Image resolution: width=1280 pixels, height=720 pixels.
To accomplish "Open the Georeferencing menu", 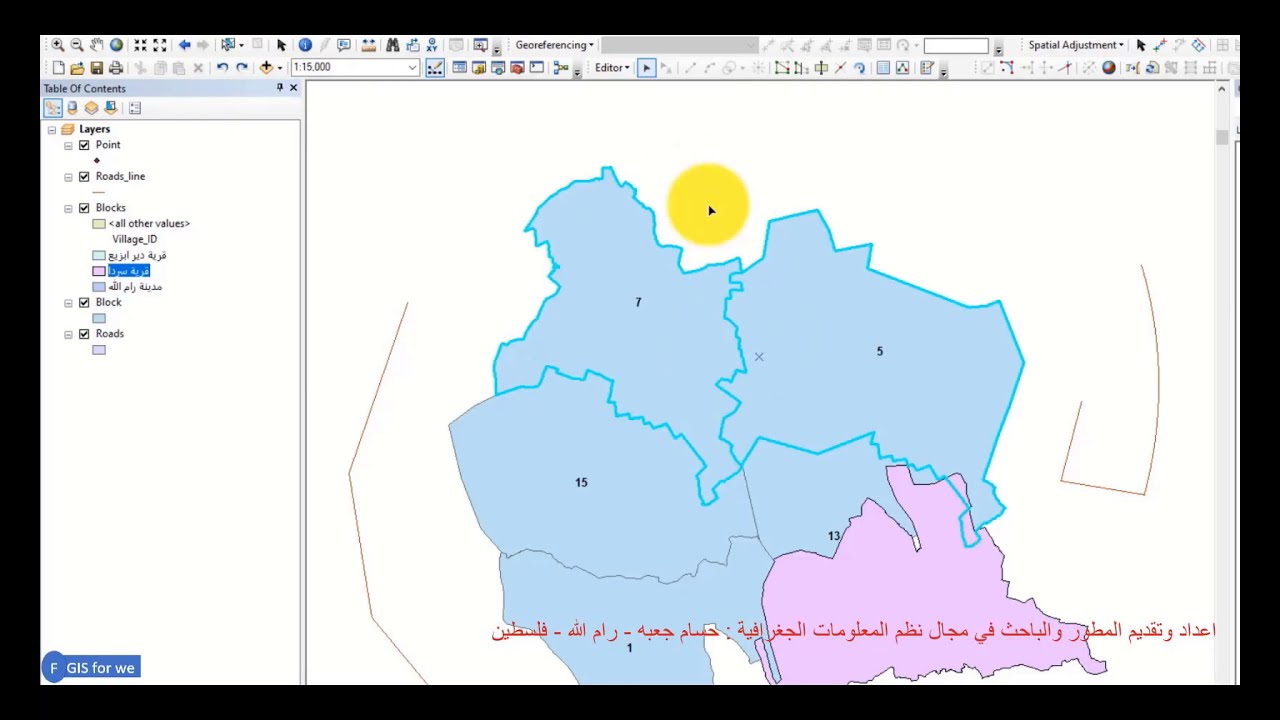I will tap(554, 45).
